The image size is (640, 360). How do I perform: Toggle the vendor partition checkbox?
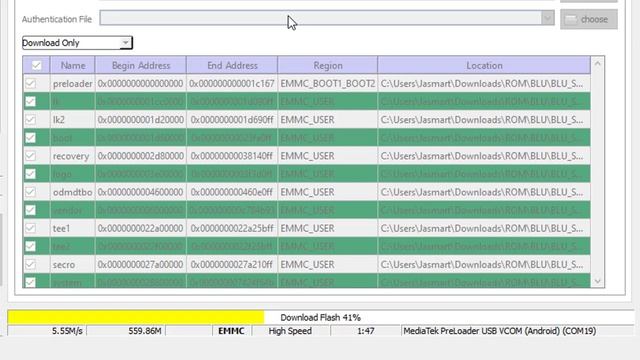(31, 210)
